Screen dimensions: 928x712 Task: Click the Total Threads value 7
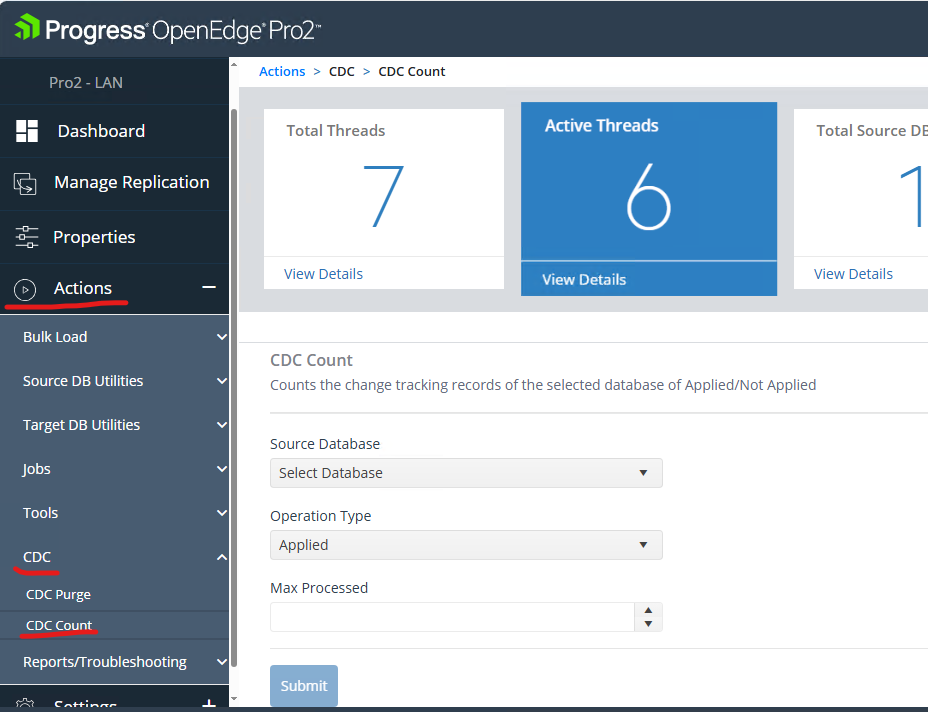pos(383,196)
